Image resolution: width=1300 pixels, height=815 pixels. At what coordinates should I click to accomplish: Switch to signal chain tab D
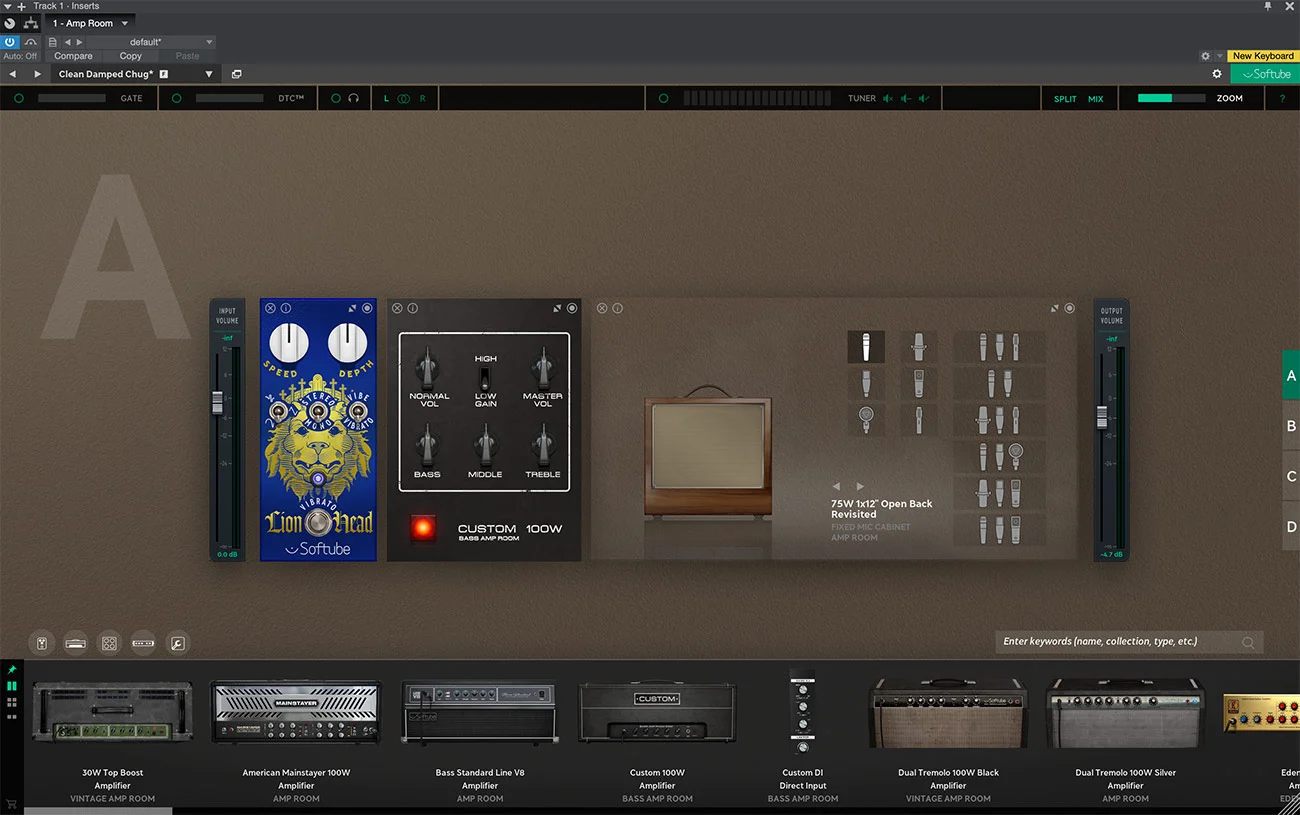pyautogui.click(x=1291, y=527)
